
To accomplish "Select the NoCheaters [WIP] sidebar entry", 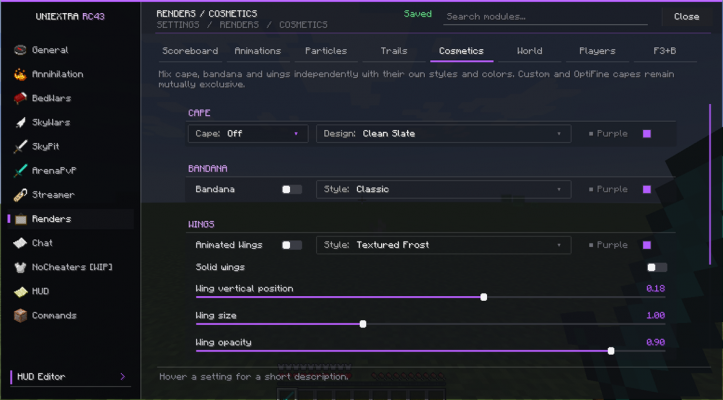I will tap(71, 267).
